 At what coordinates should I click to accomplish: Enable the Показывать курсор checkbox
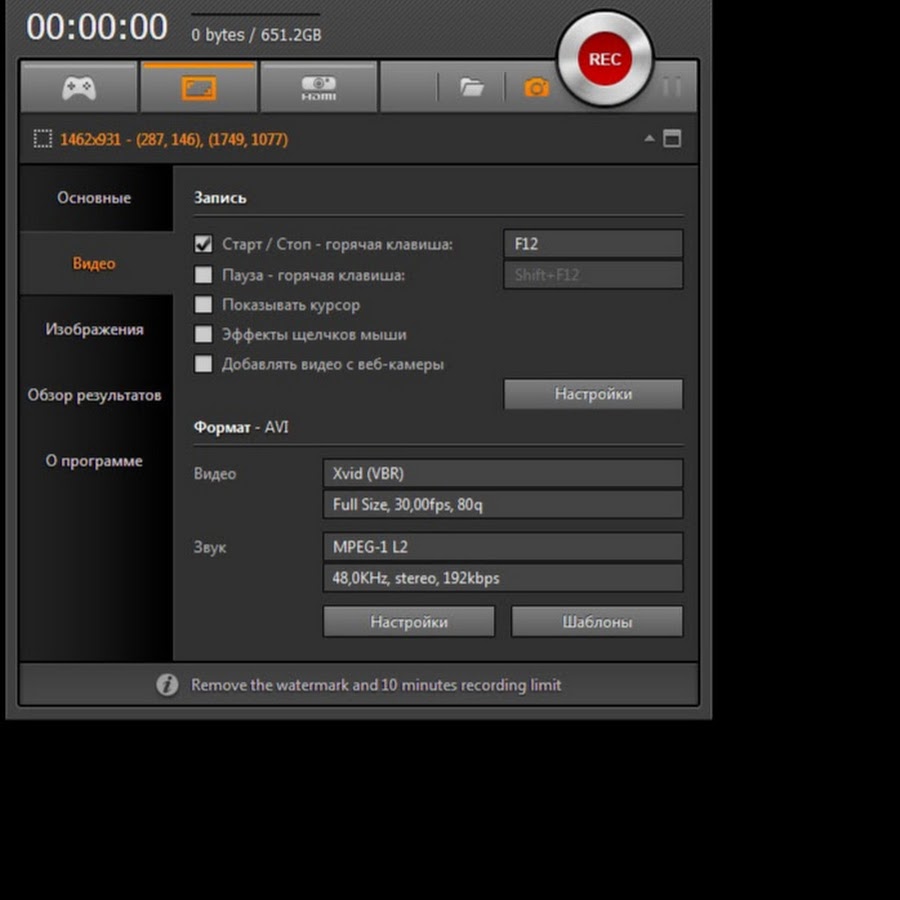[x=204, y=304]
